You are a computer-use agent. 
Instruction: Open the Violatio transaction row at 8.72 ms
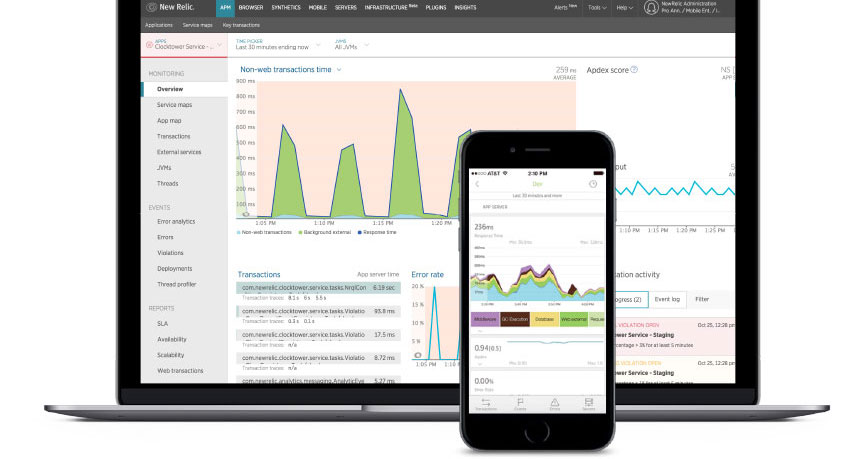[318, 358]
